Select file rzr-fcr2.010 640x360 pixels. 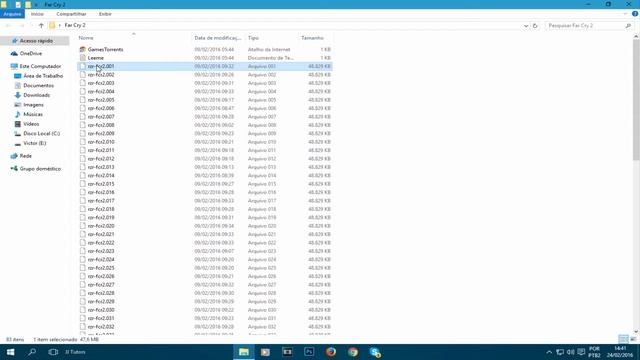pyautogui.click(x=101, y=142)
